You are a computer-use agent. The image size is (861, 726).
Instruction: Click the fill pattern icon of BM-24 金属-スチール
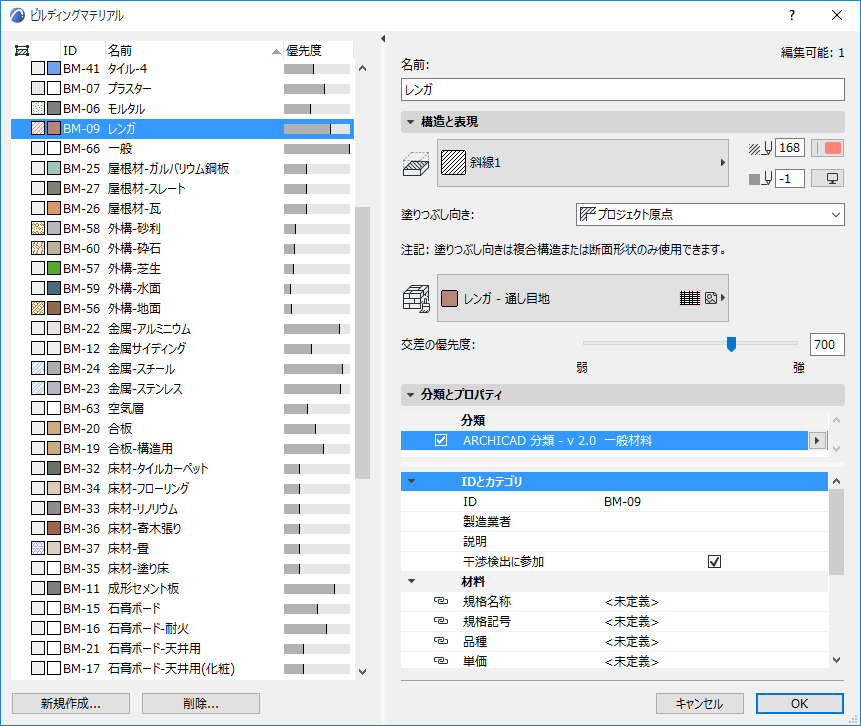tap(38, 368)
